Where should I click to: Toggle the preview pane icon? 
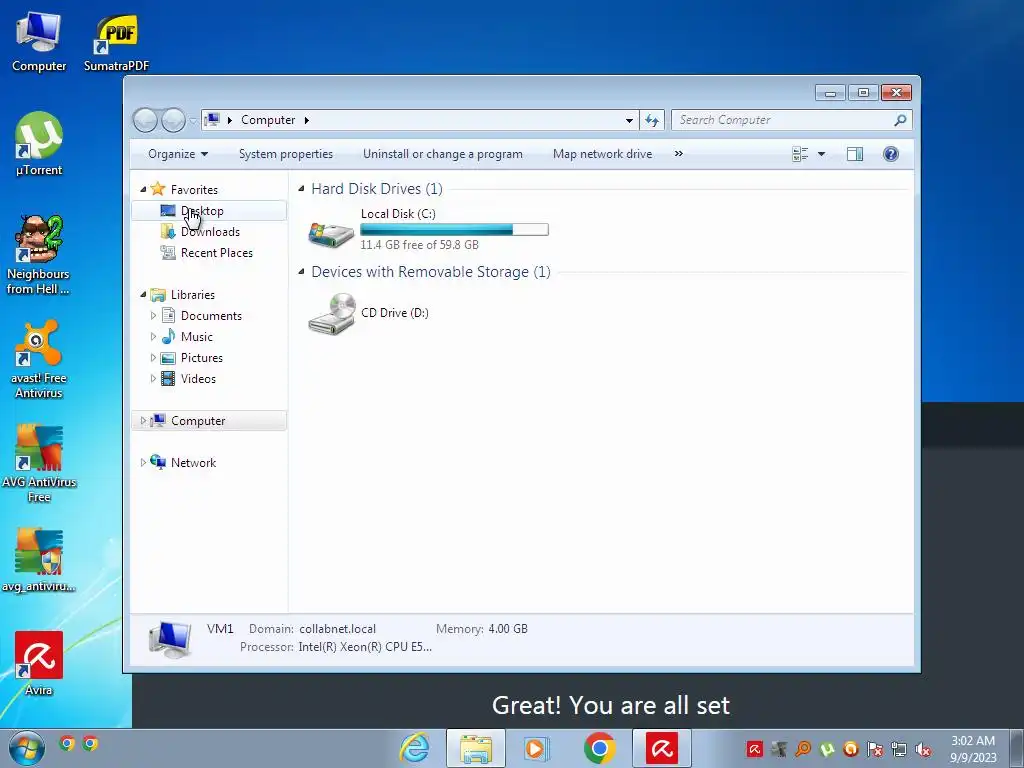pos(854,154)
